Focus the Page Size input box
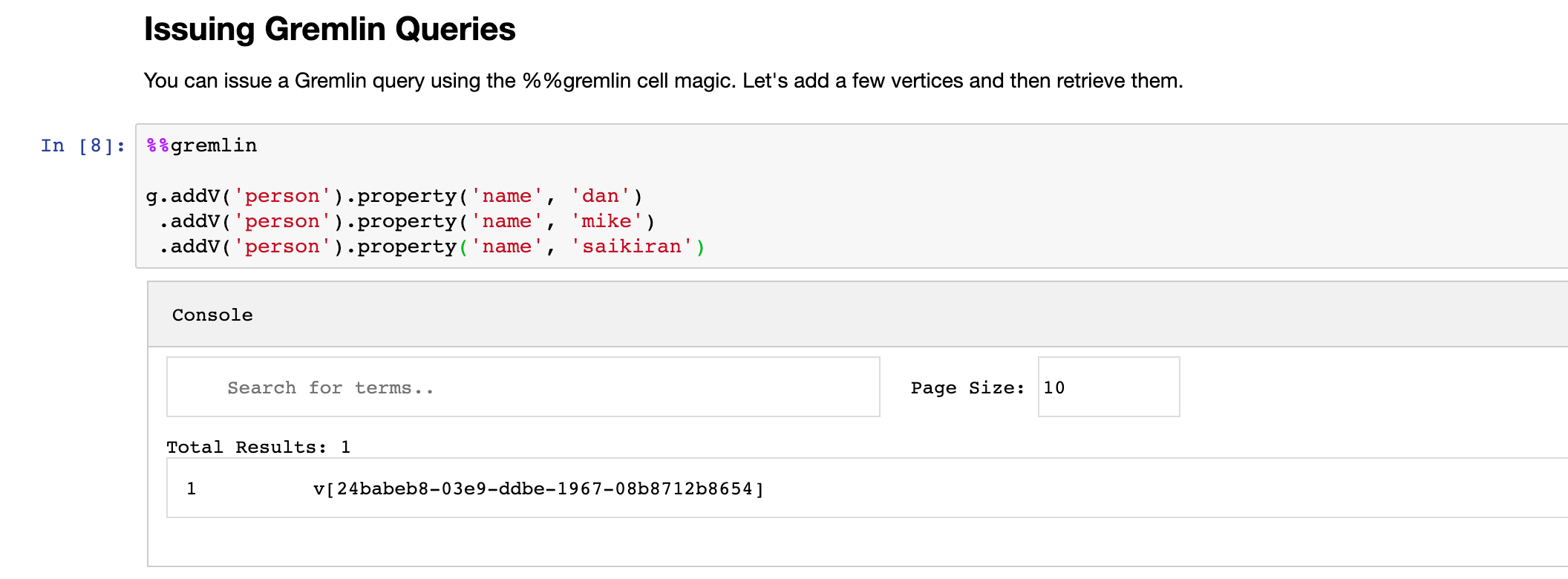 [x=1108, y=387]
